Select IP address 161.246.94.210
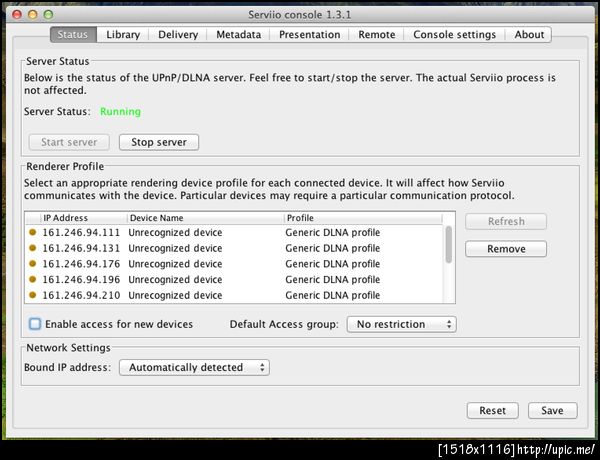Viewport: 600px width, 460px height. [81, 295]
